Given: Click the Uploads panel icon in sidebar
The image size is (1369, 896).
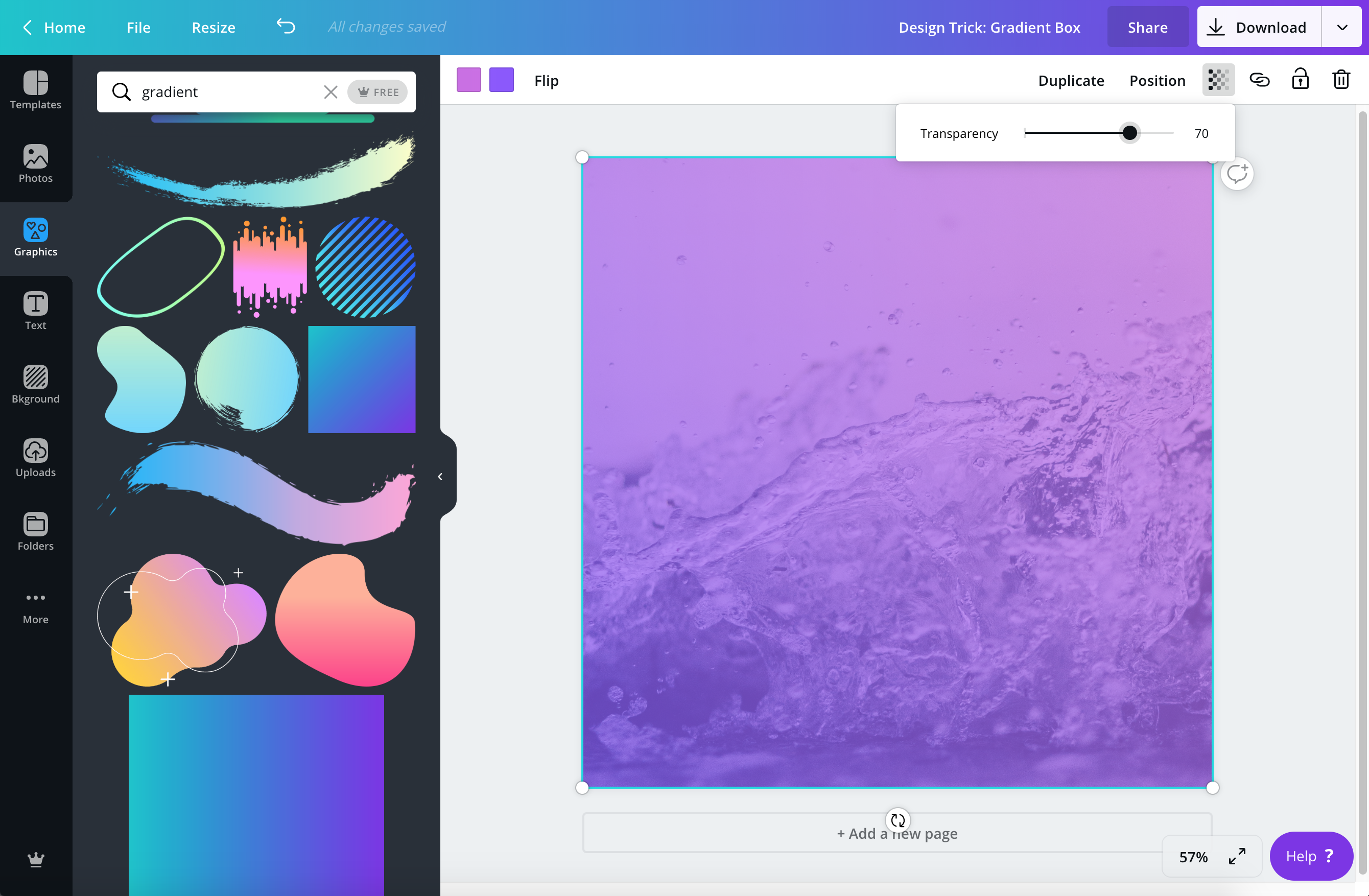Looking at the screenshot, I should tap(35, 458).
